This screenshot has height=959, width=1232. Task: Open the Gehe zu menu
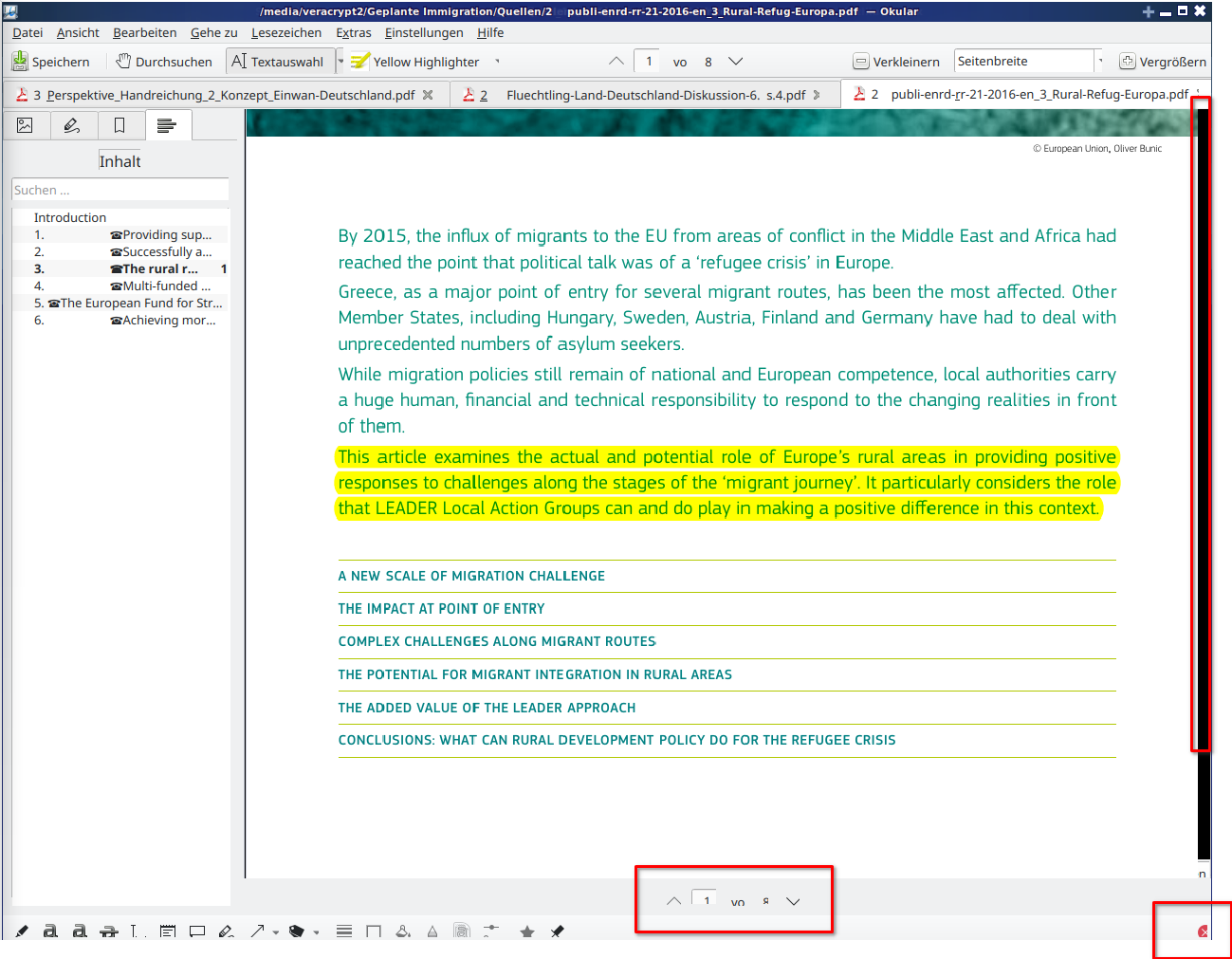tap(213, 32)
